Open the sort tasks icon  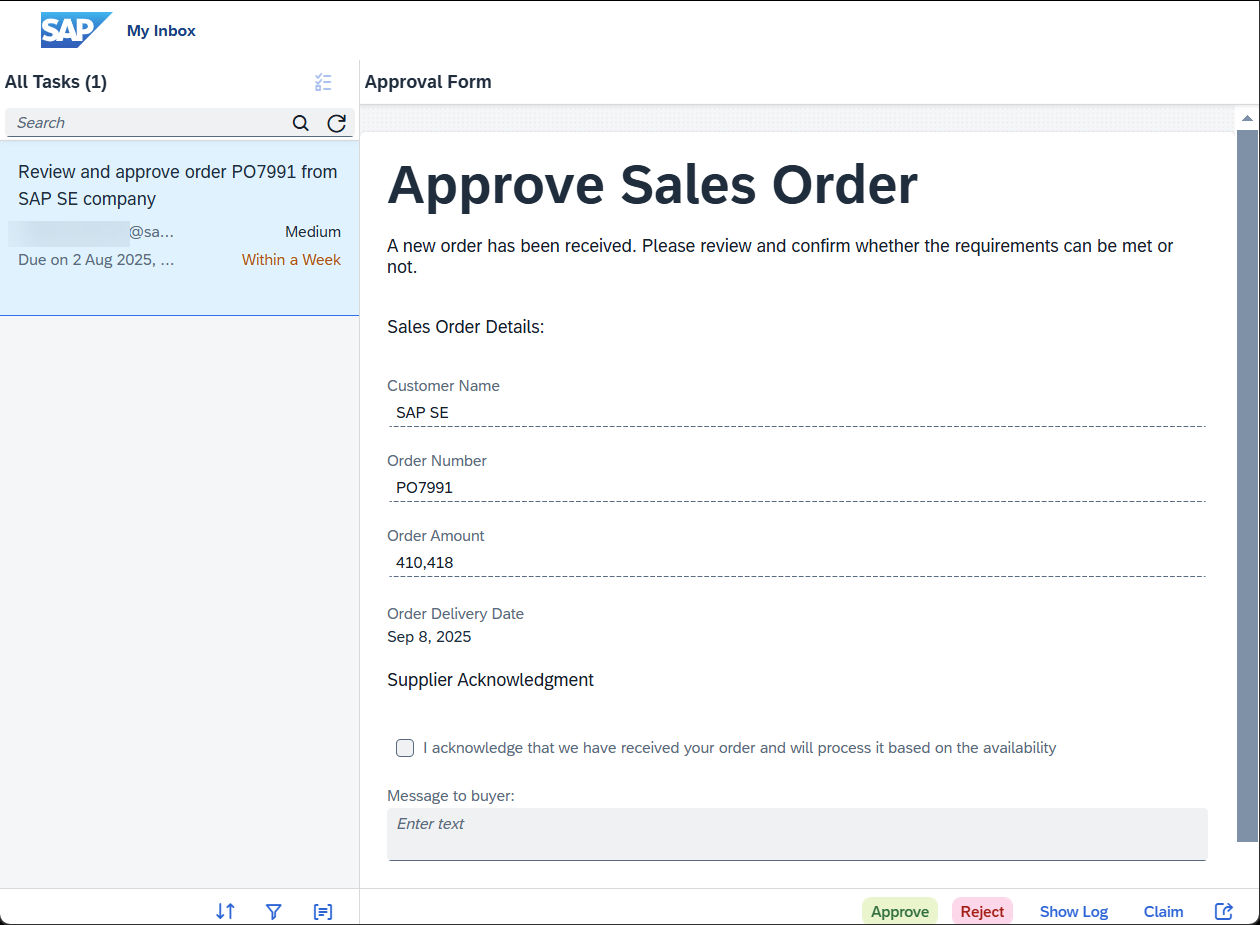pyautogui.click(x=226, y=911)
